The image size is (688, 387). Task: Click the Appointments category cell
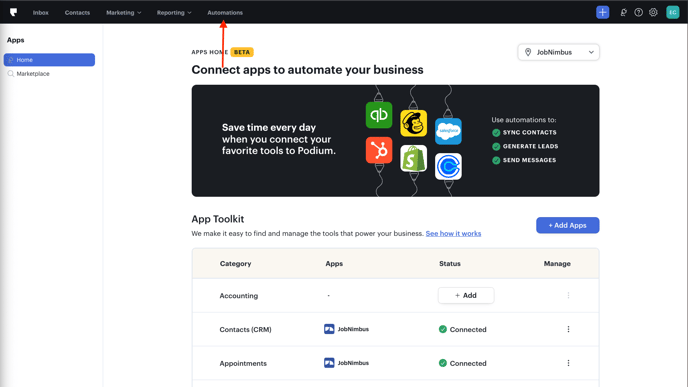243,363
